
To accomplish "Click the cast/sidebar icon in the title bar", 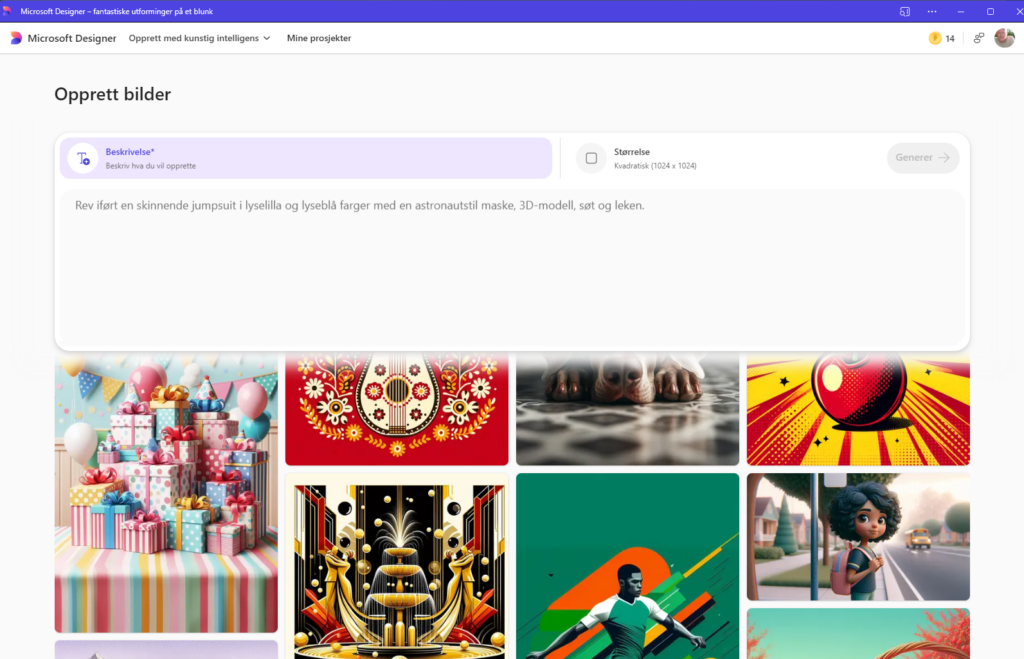I will [x=904, y=11].
